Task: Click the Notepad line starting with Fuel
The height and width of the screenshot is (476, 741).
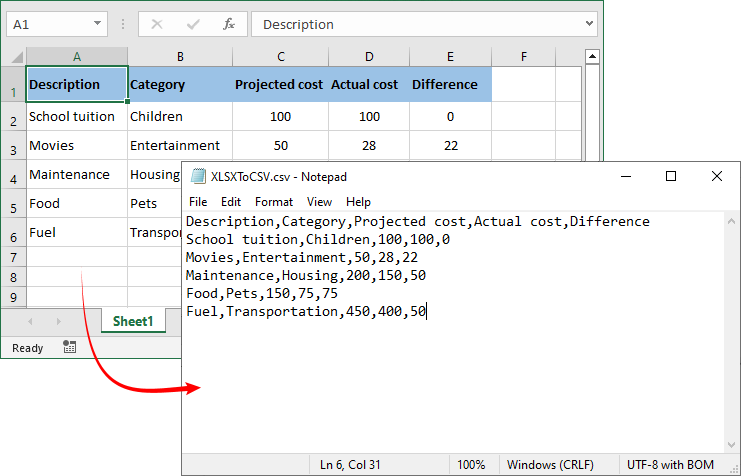Action: tap(306, 311)
